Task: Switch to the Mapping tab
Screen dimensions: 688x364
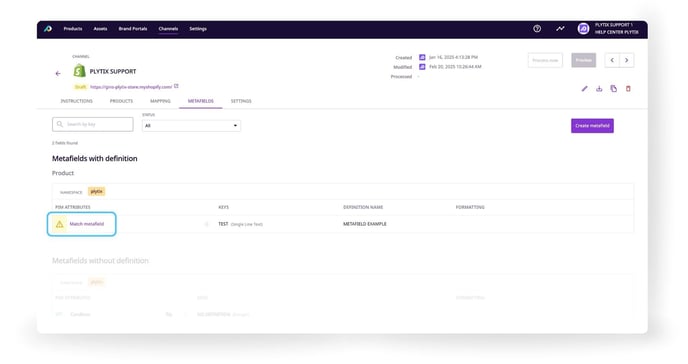Action: pos(160,101)
